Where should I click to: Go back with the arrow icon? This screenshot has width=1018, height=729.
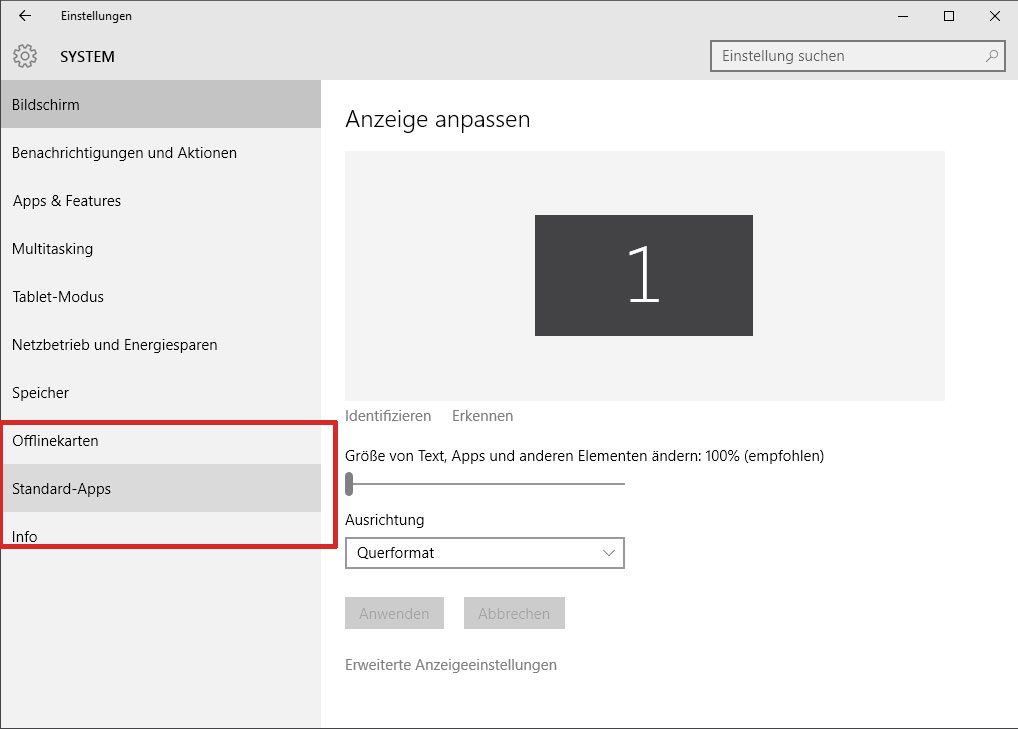(x=25, y=16)
